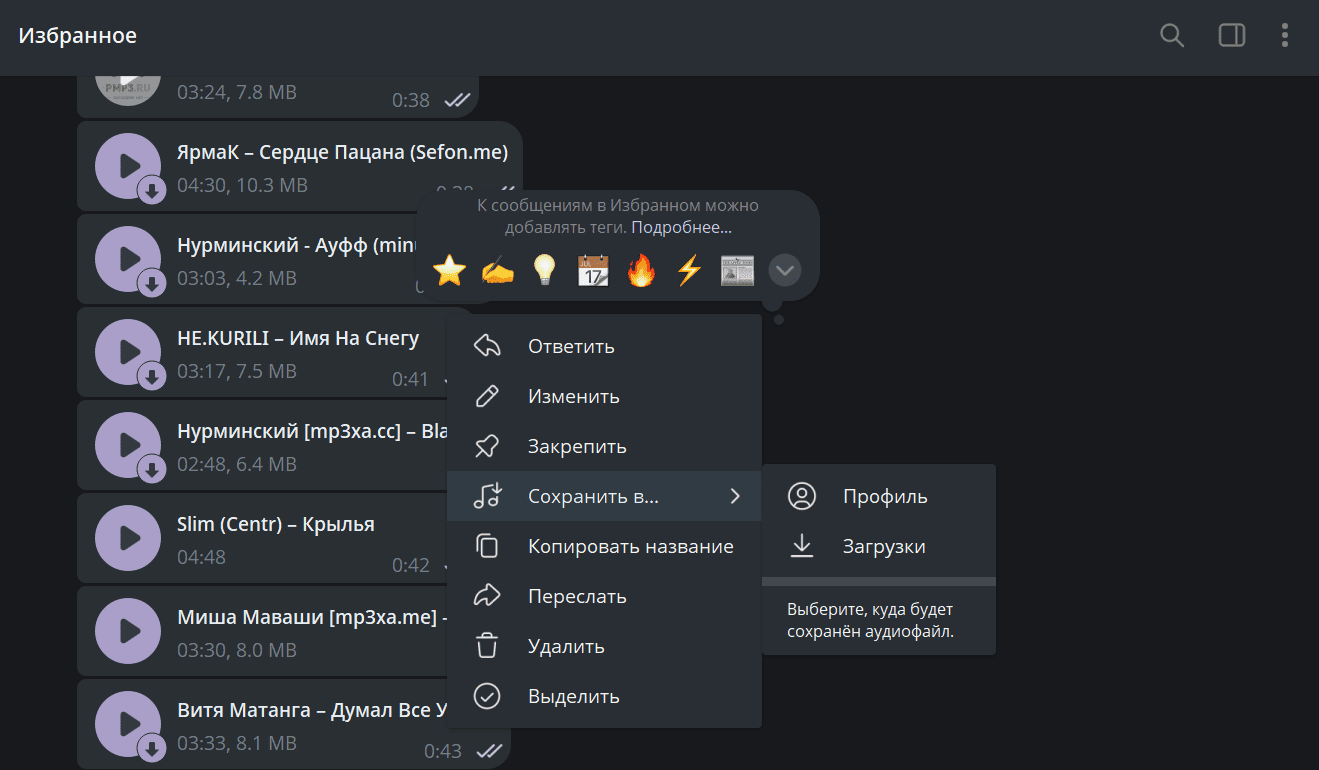Viewport: 1319px width, 770px height.
Task: Add the calendar emoji tag
Action: pos(592,270)
